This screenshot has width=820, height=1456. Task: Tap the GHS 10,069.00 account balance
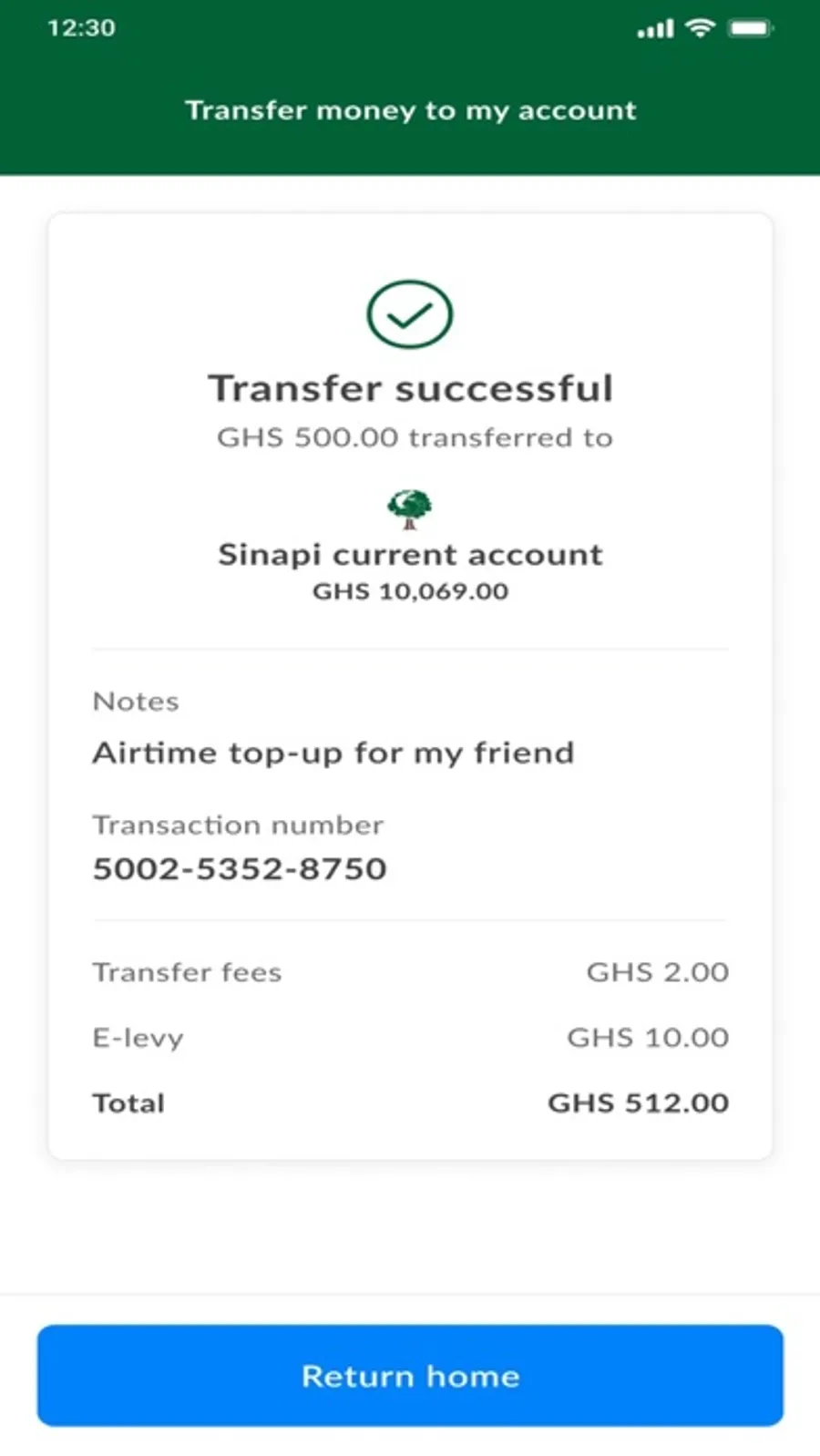click(410, 591)
